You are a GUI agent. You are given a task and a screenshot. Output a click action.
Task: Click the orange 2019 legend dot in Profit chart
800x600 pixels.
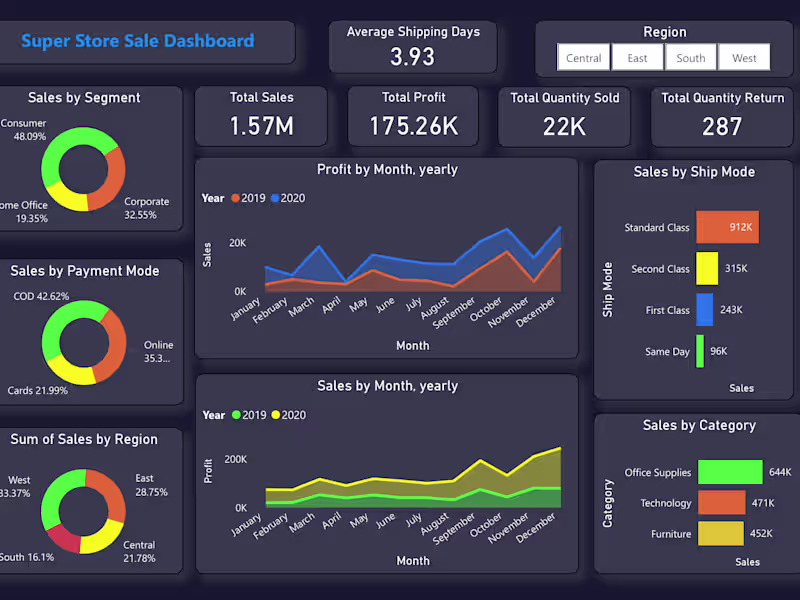pos(235,198)
